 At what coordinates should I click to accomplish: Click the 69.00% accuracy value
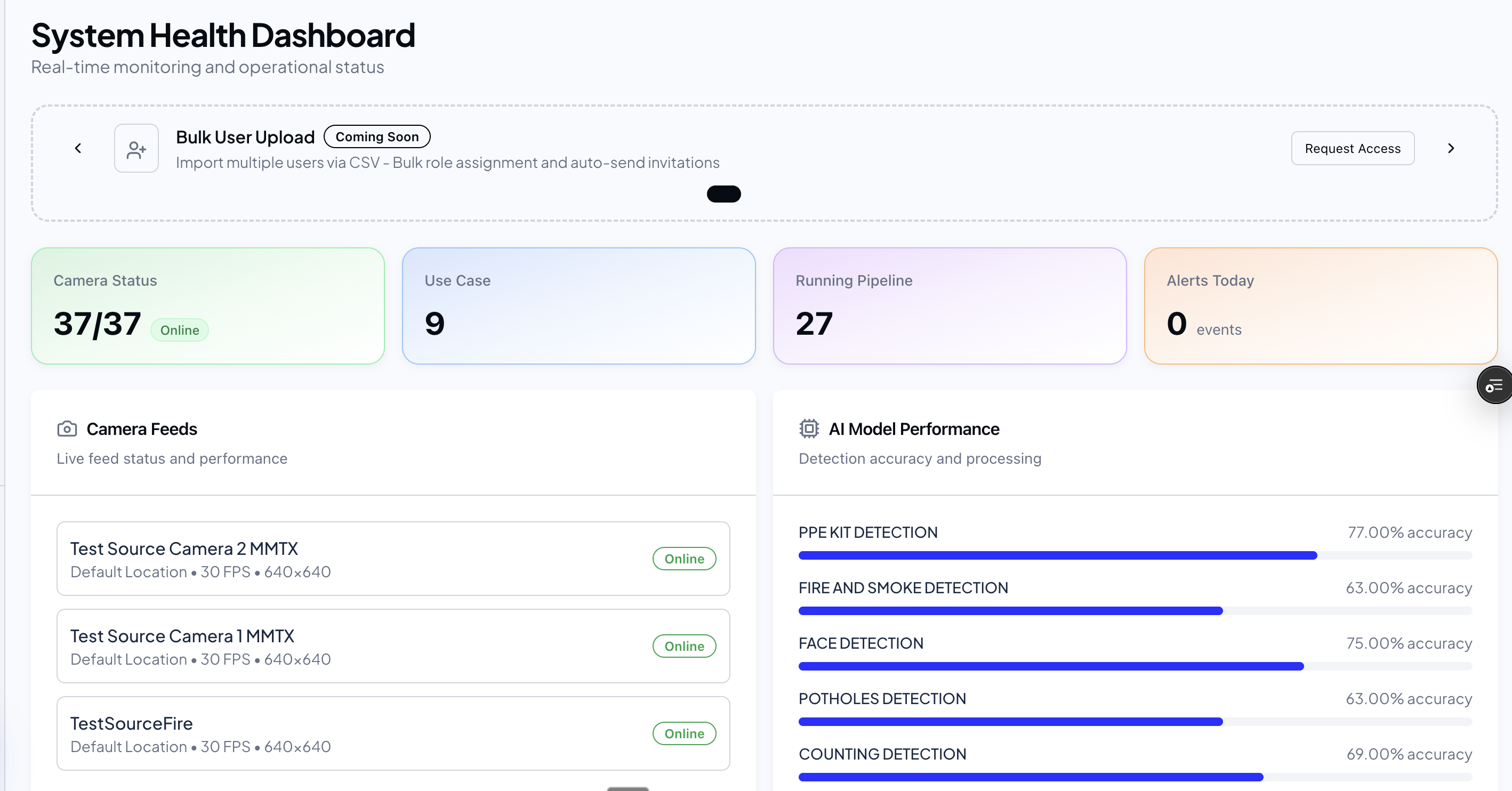[1409, 754]
